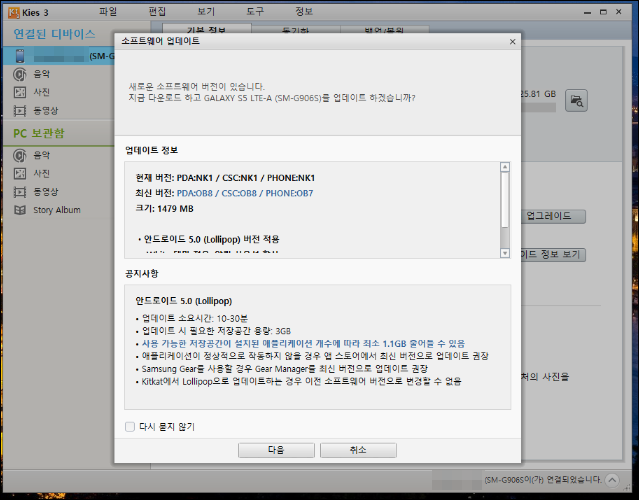Click the Kies 3 logo icon
Screen dimensions: 639x500
coord(13,13)
